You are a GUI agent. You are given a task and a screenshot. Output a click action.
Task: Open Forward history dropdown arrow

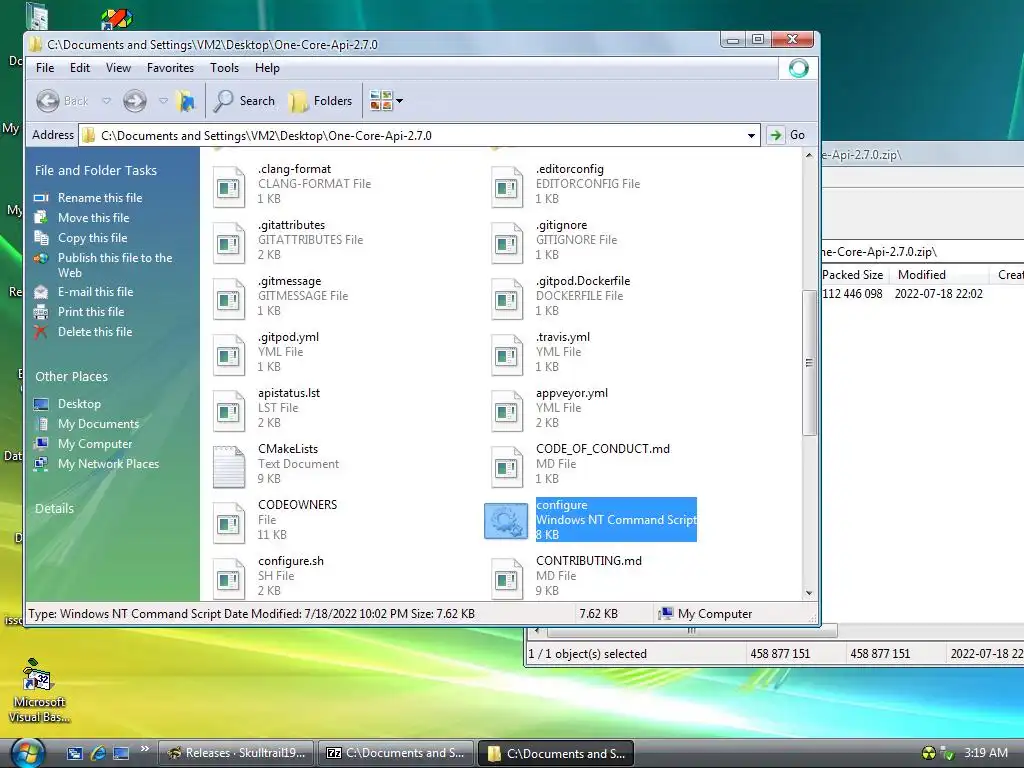(163, 101)
